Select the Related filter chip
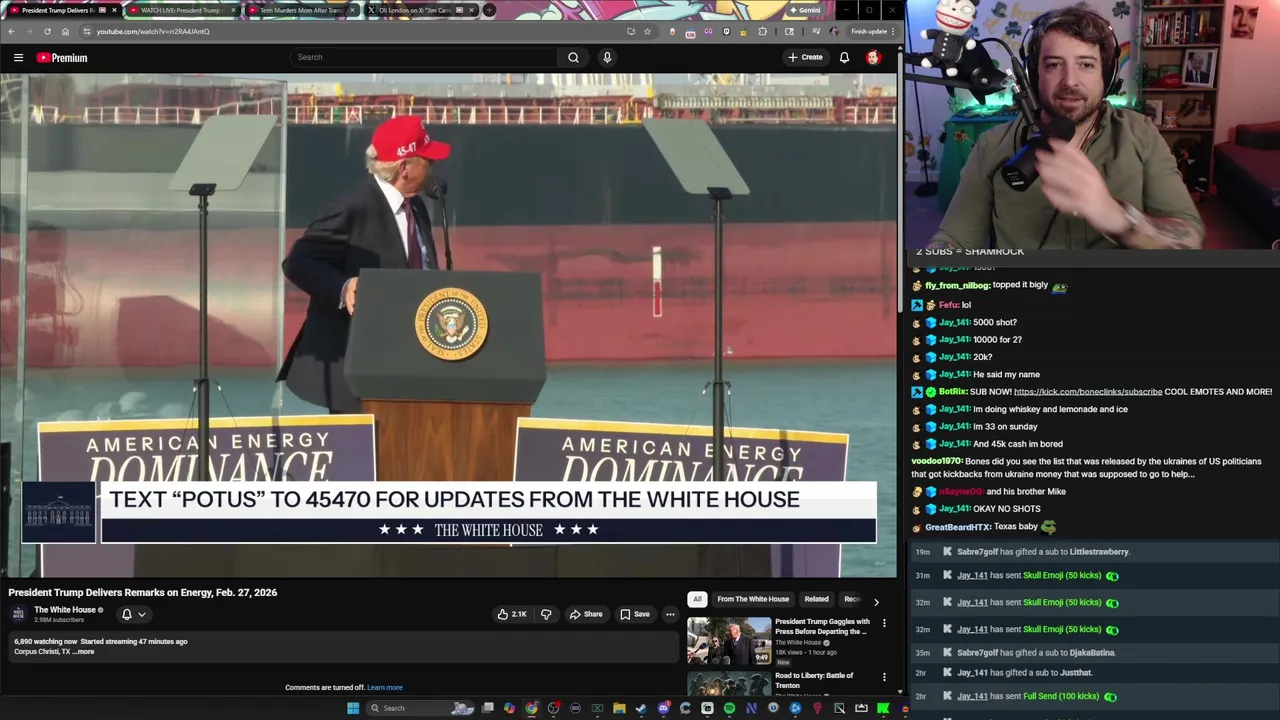The height and width of the screenshot is (720, 1280). [816, 599]
